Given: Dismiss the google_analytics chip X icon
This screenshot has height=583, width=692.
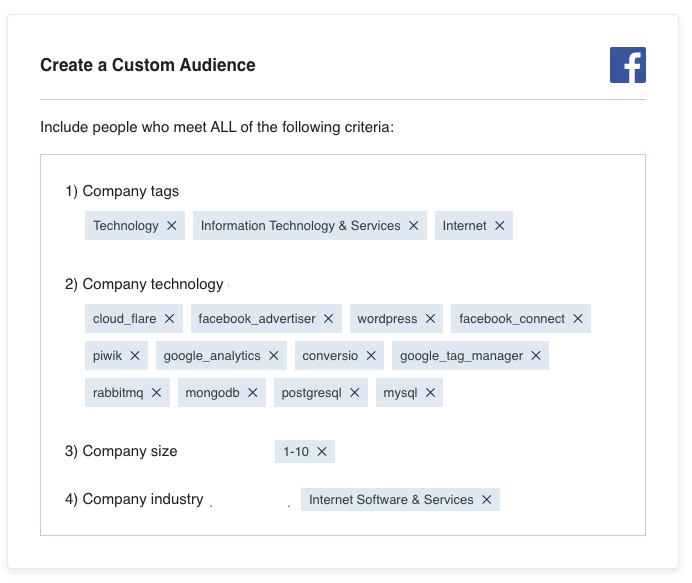Looking at the screenshot, I should 274,356.
